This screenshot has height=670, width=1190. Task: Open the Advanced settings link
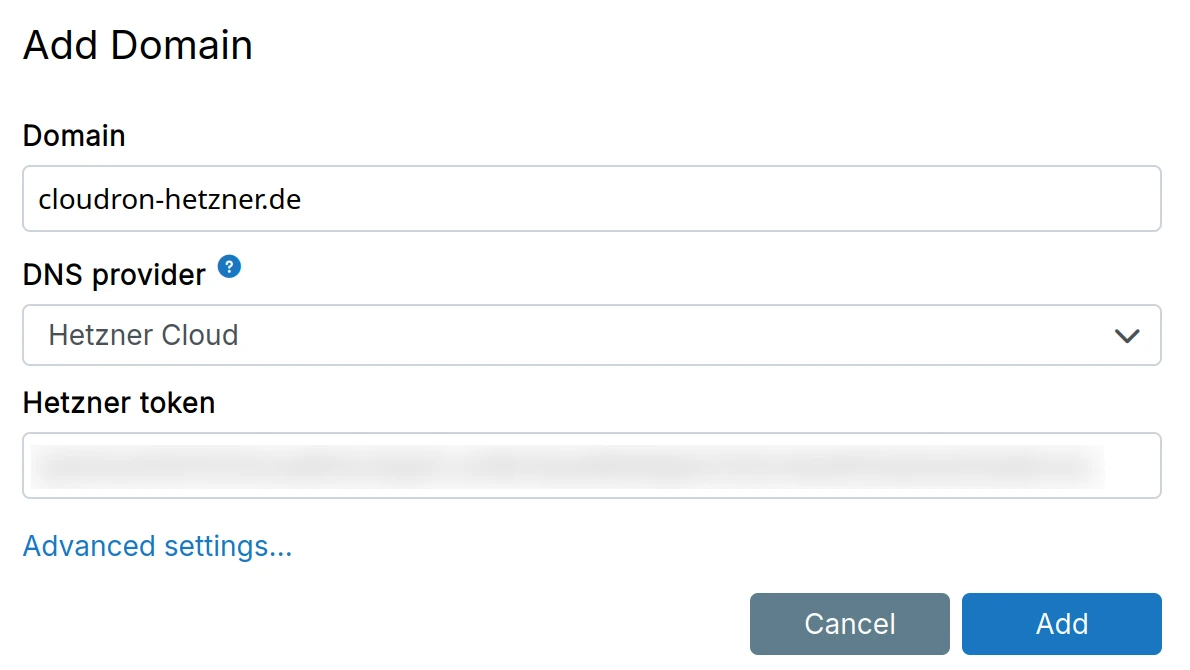point(157,546)
